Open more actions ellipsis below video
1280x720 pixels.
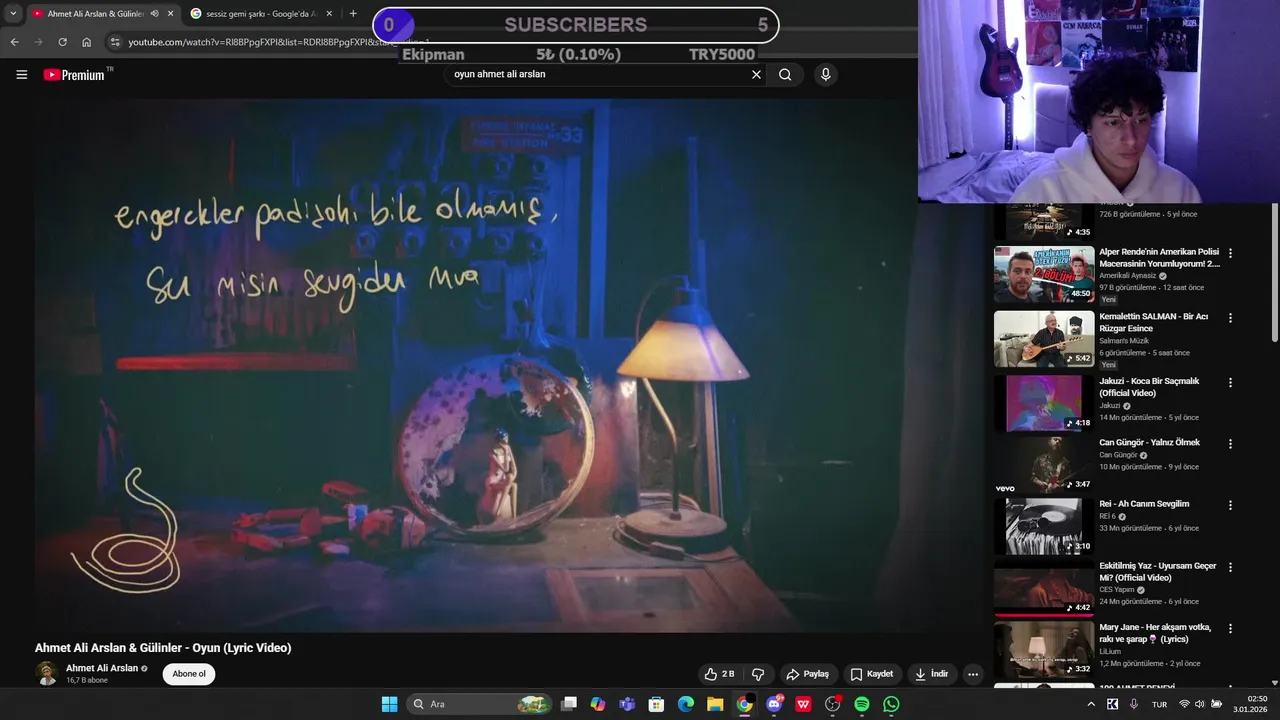972,674
